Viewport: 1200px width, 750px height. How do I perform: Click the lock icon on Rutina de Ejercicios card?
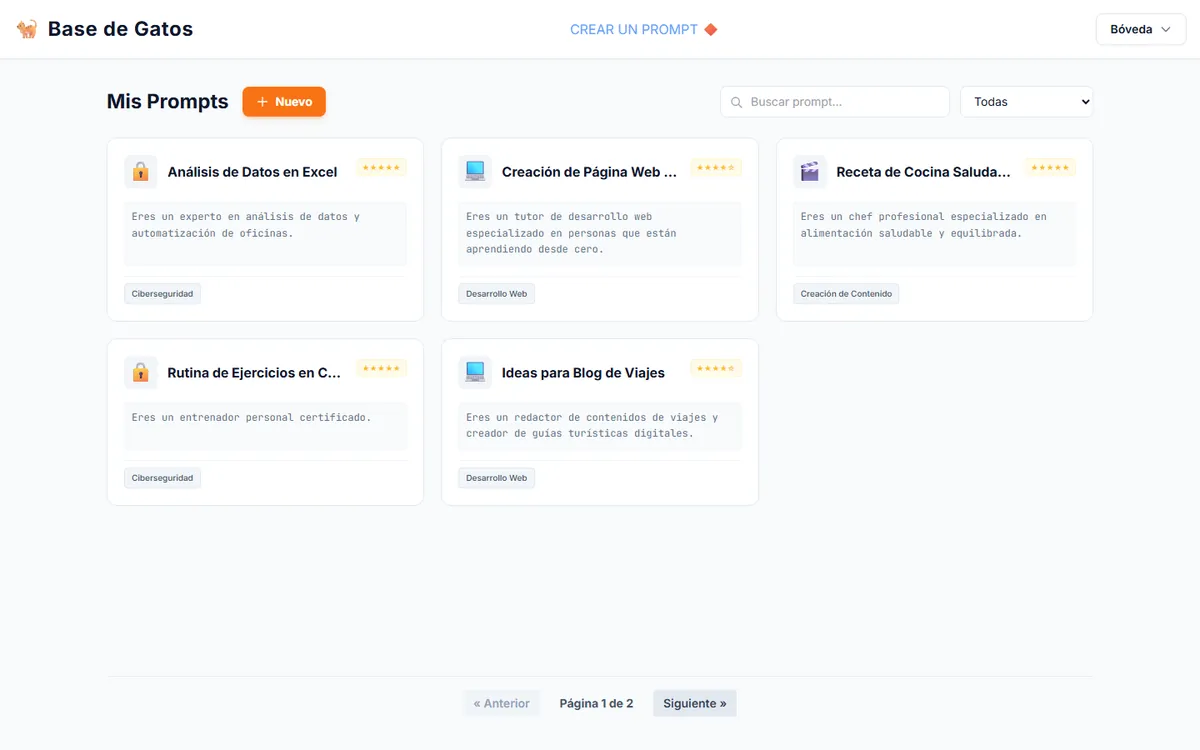140,373
